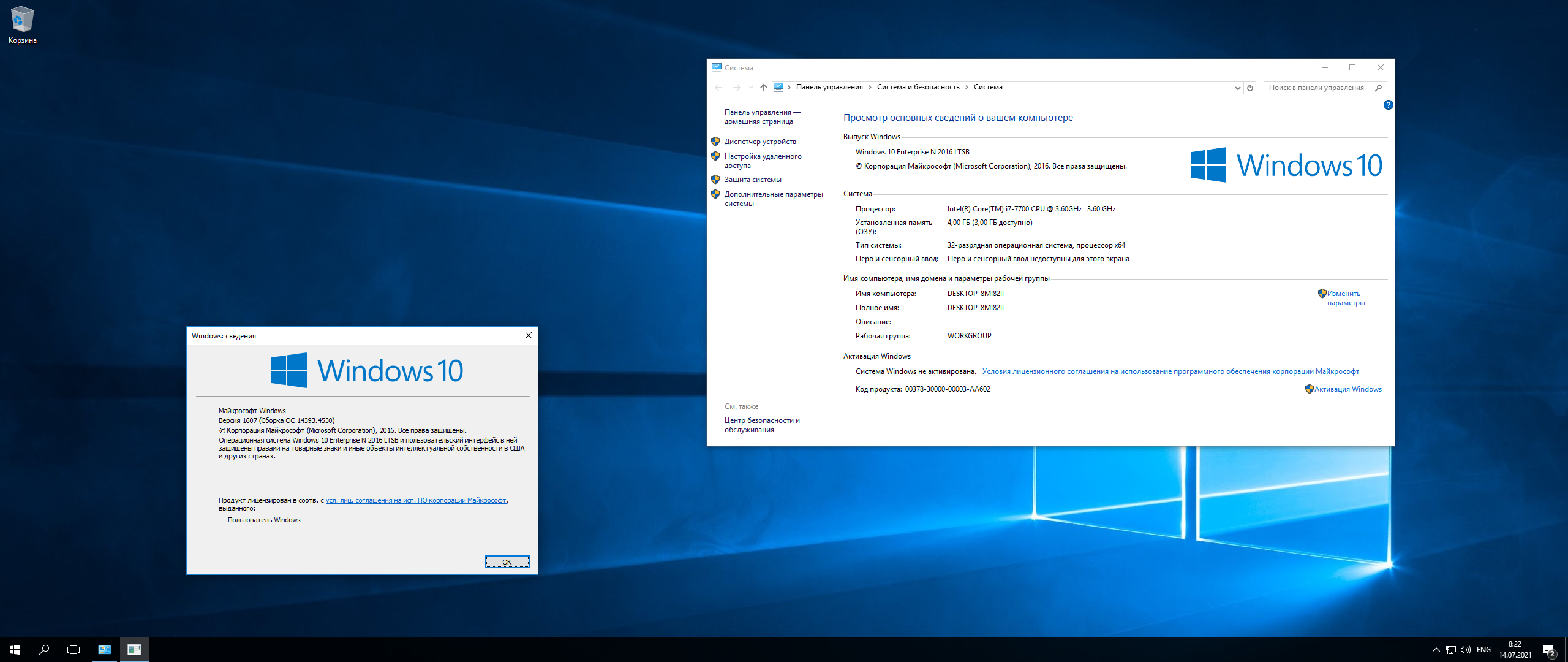Click the shield icon beside Активация Windows link
The image size is (1568, 662).
pyautogui.click(x=1309, y=389)
